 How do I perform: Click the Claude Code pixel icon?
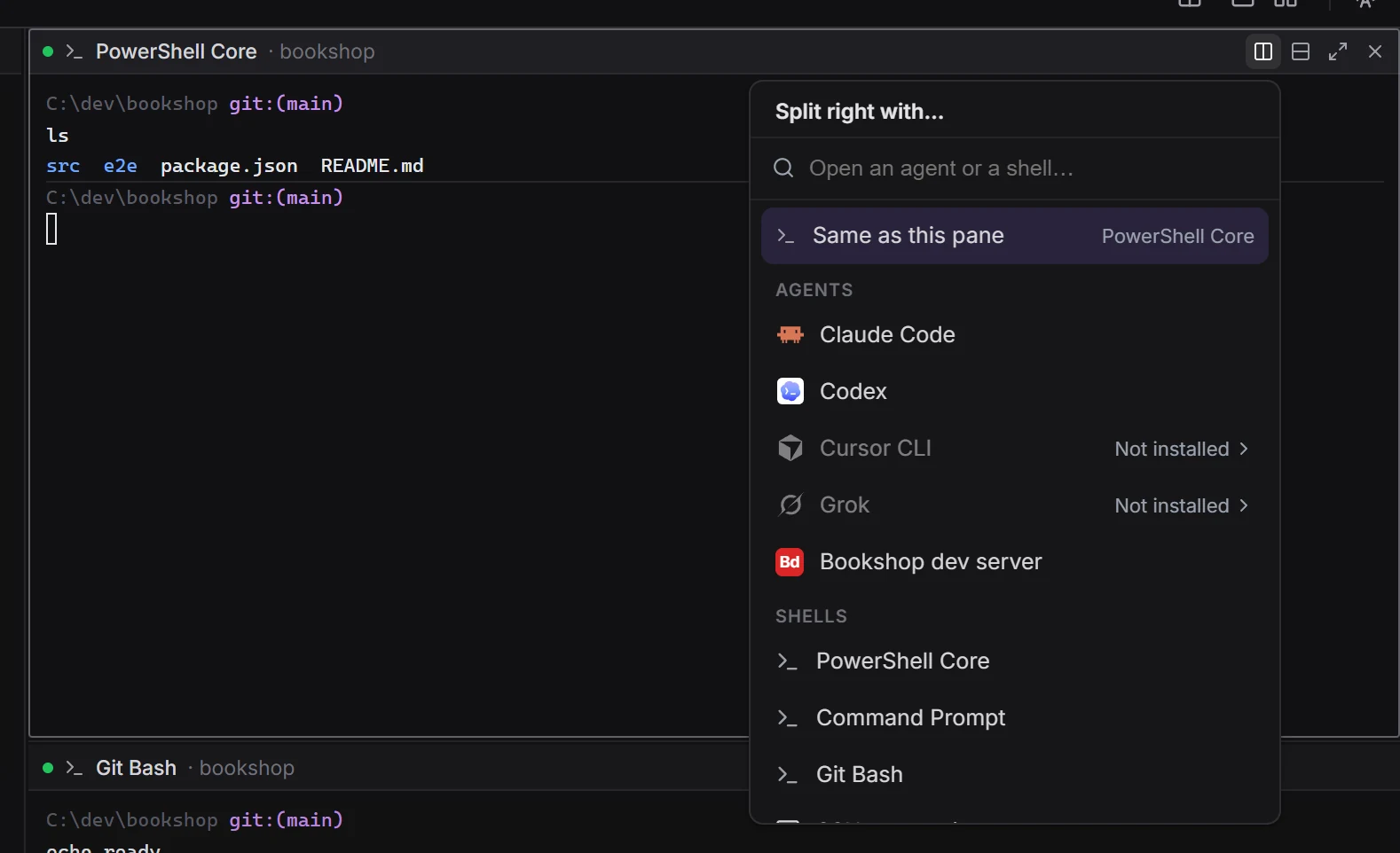[790, 335]
